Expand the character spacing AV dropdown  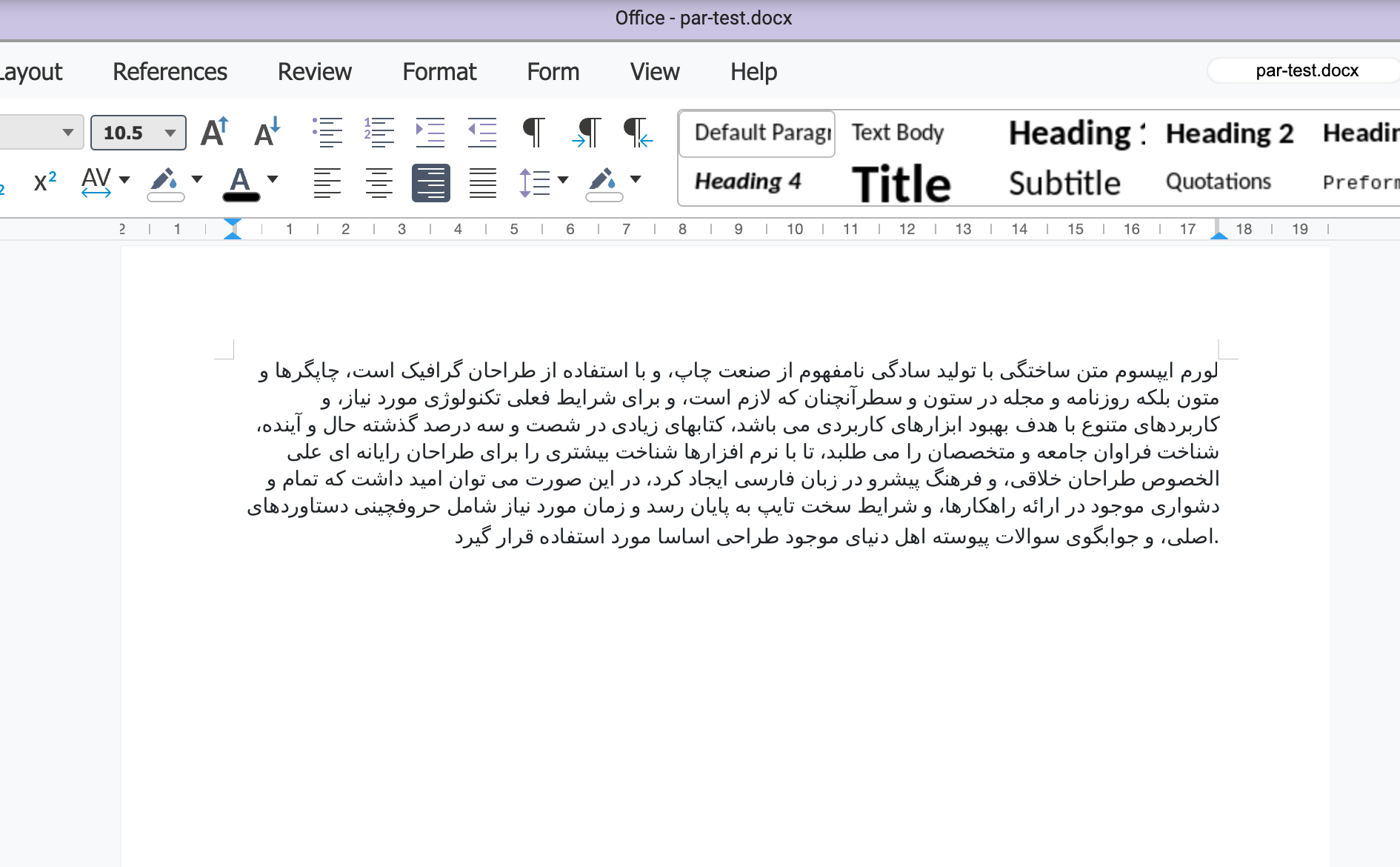124,180
